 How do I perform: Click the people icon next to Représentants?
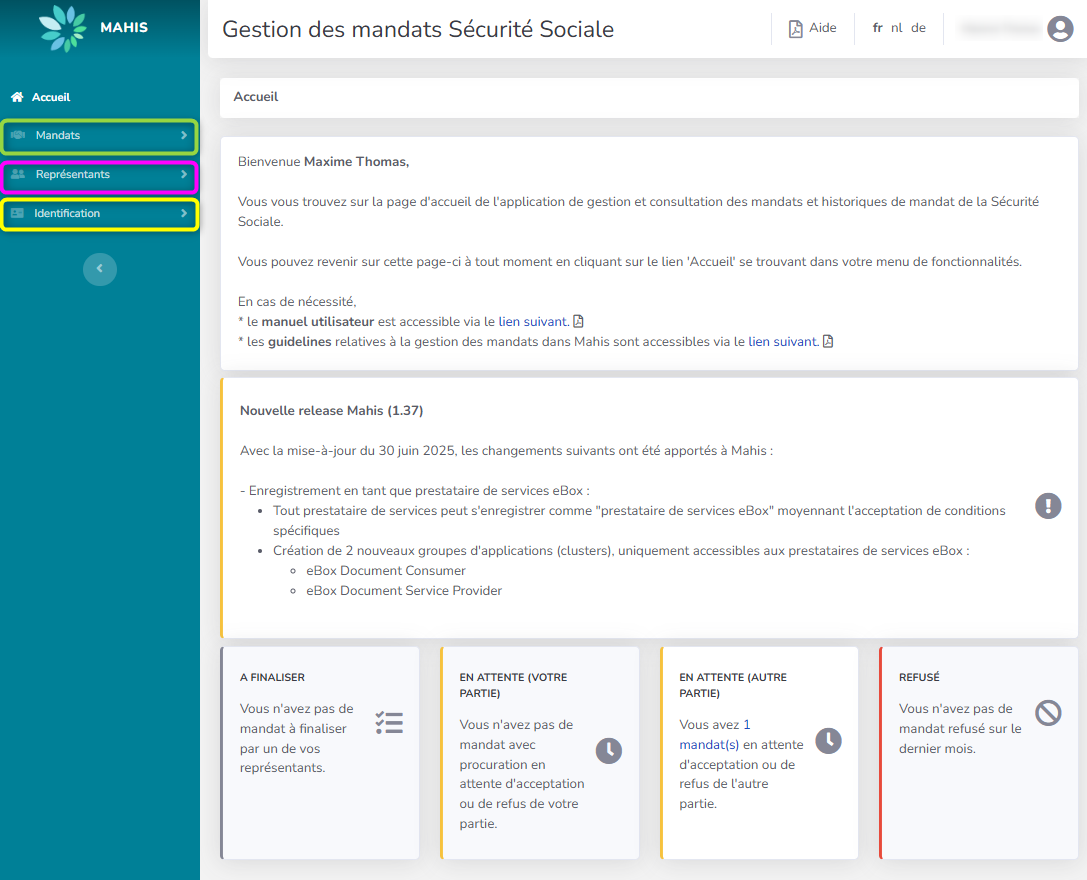[x=18, y=174]
